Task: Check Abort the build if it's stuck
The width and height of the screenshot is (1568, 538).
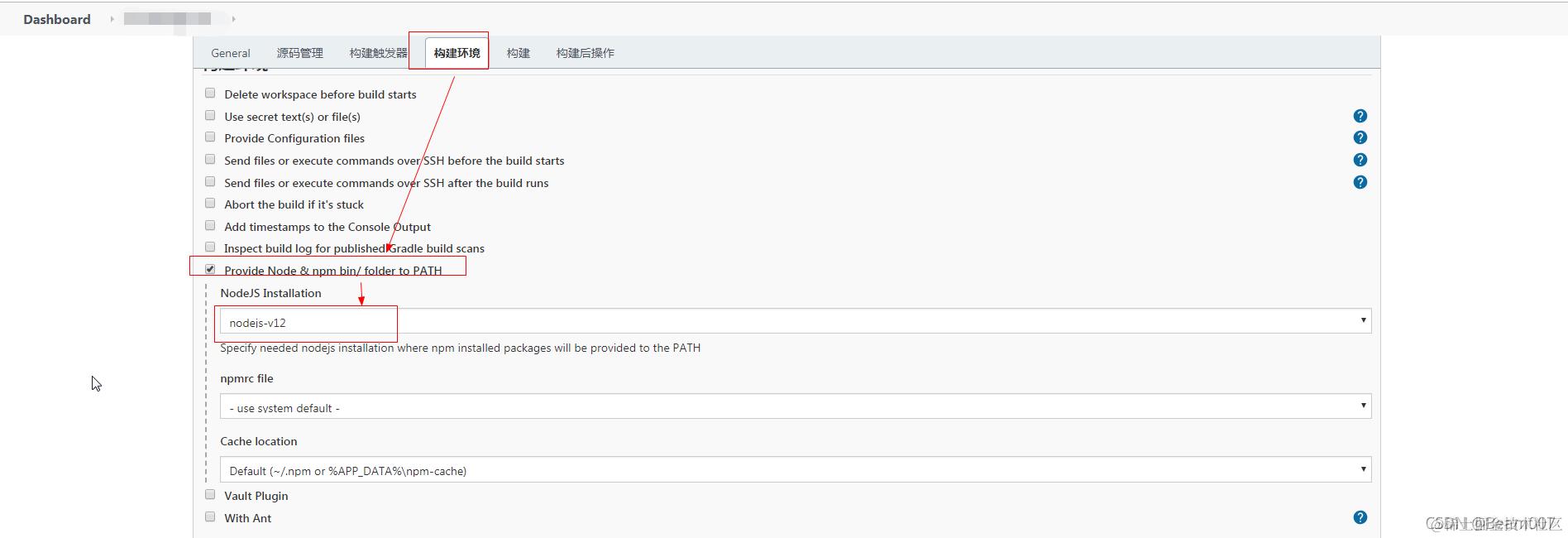Action: click(210, 204)
